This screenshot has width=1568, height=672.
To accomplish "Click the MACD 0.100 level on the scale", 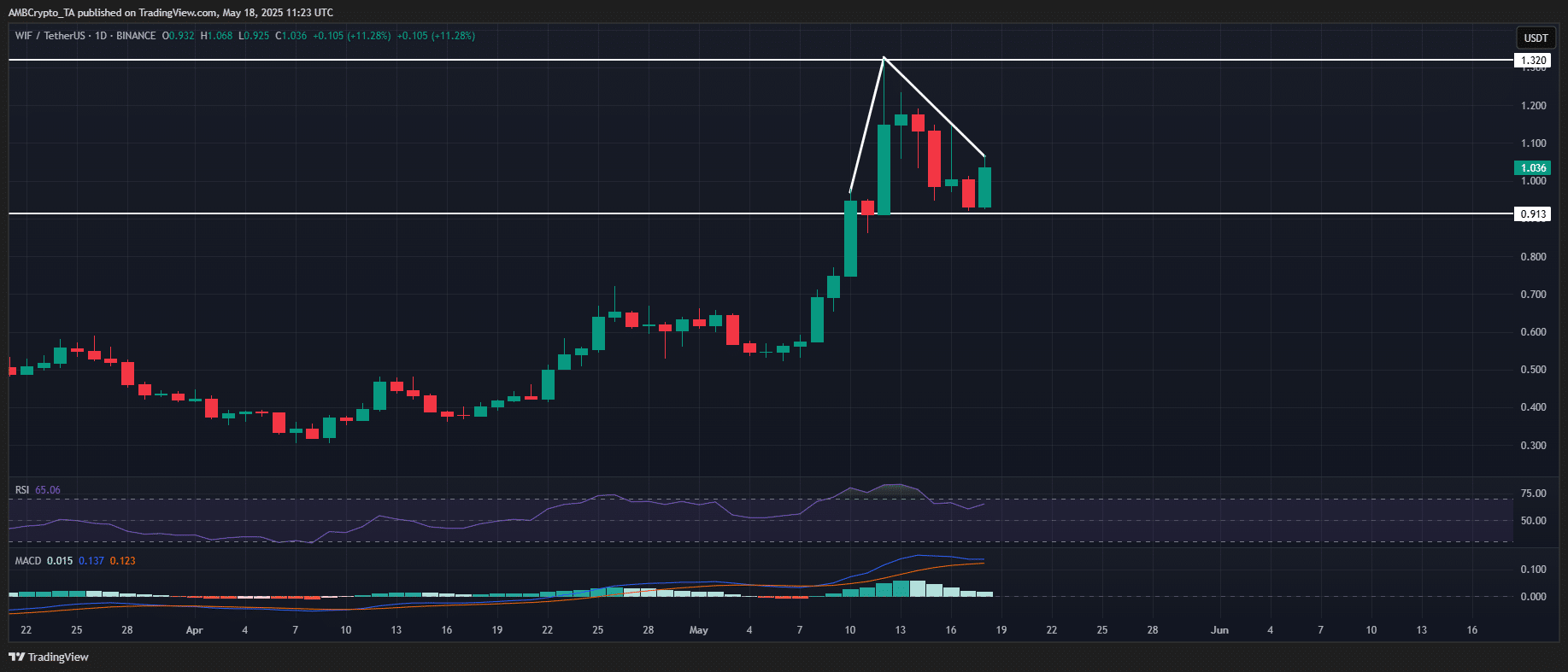I will tap(1533, 570).
